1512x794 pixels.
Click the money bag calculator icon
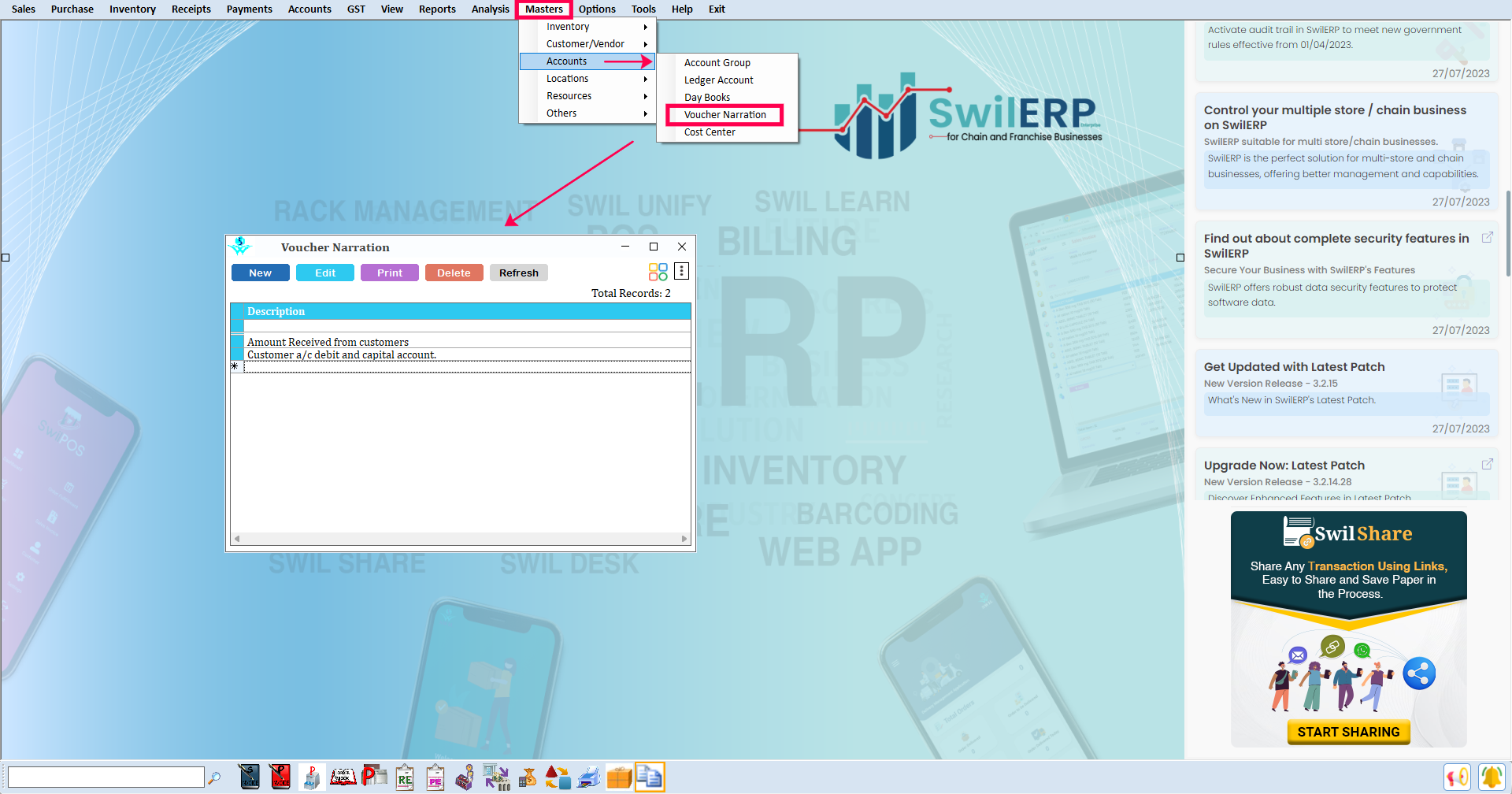[x=528, y=777]
